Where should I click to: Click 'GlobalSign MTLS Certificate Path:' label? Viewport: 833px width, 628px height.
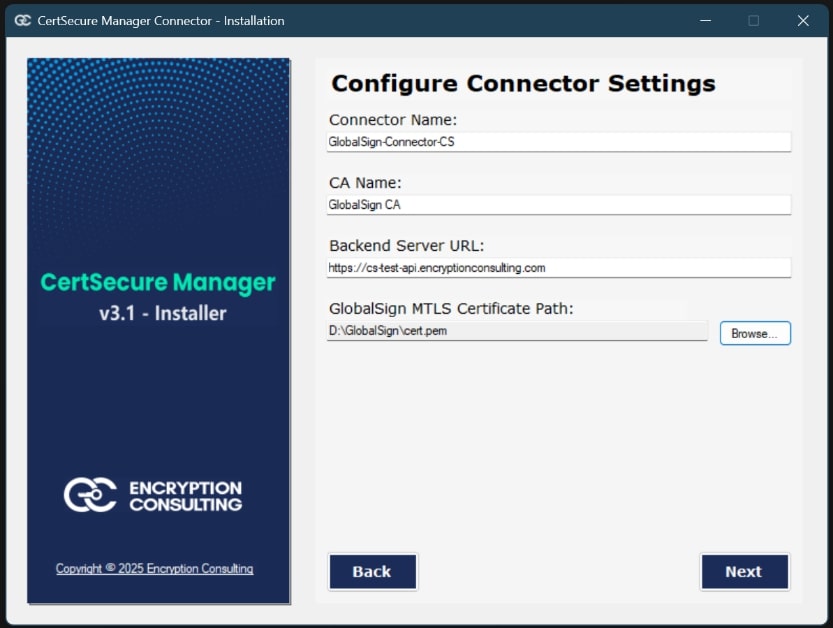coord(451,308)
